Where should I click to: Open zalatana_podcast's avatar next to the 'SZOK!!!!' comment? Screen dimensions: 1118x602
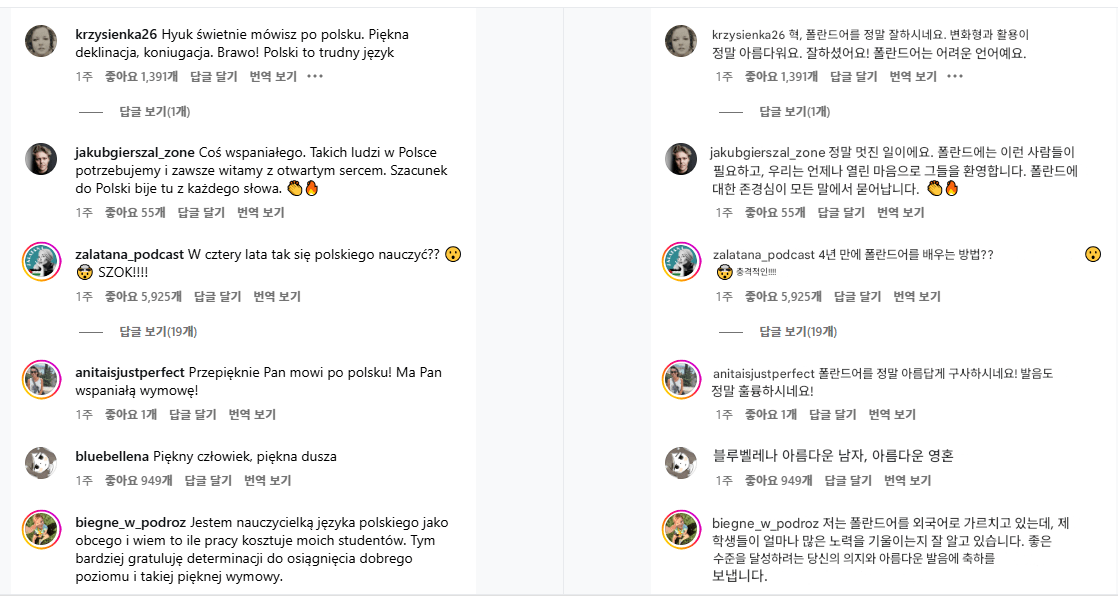click(40, 260)
